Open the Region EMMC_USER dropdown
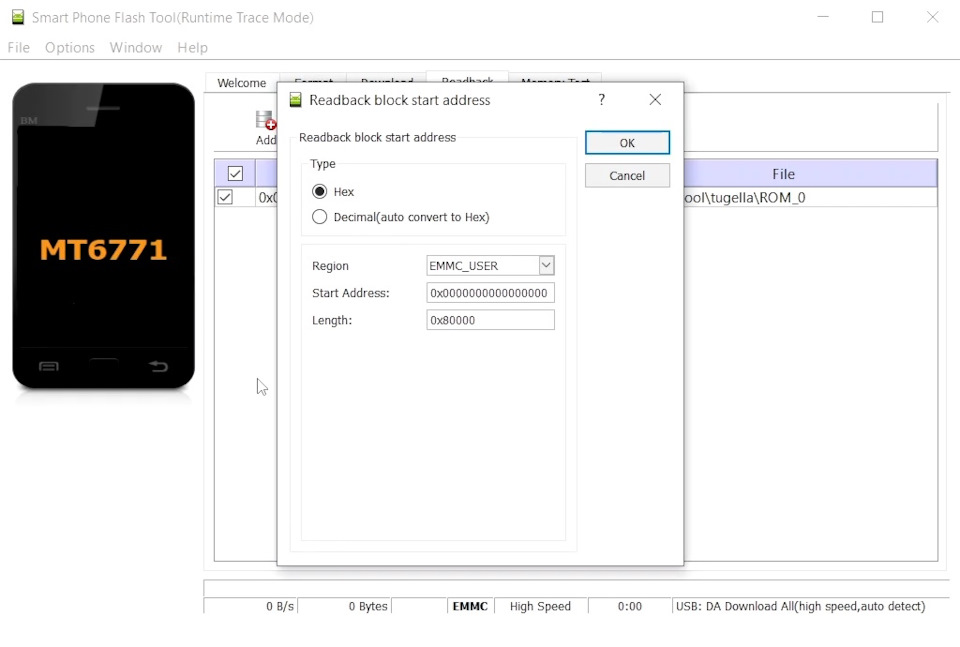 click(546, 265)
